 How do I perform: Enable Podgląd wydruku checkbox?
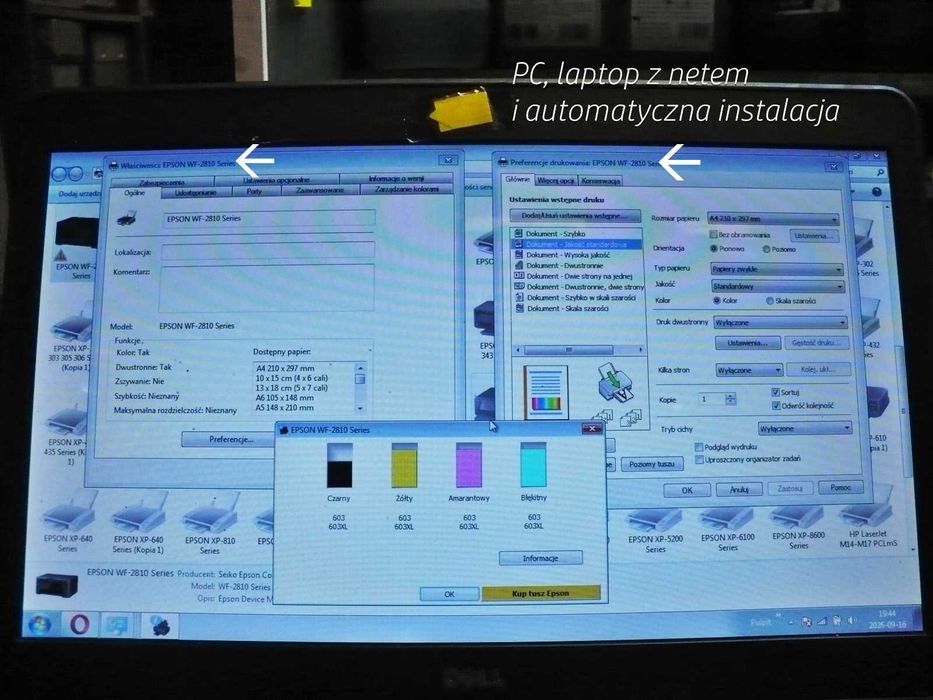coord(699,446)
